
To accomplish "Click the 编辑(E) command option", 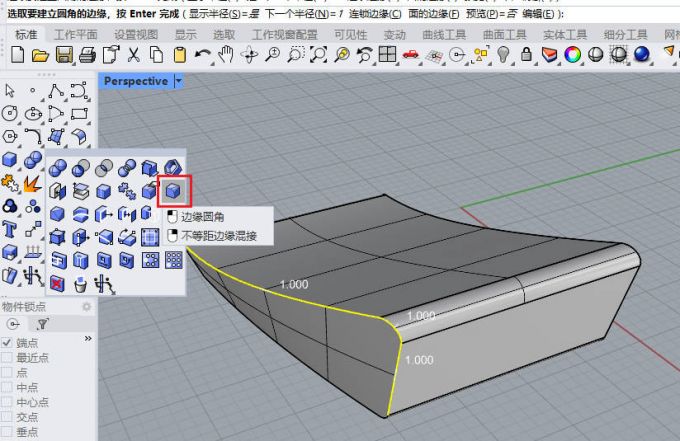I will [x=538, y=14].
